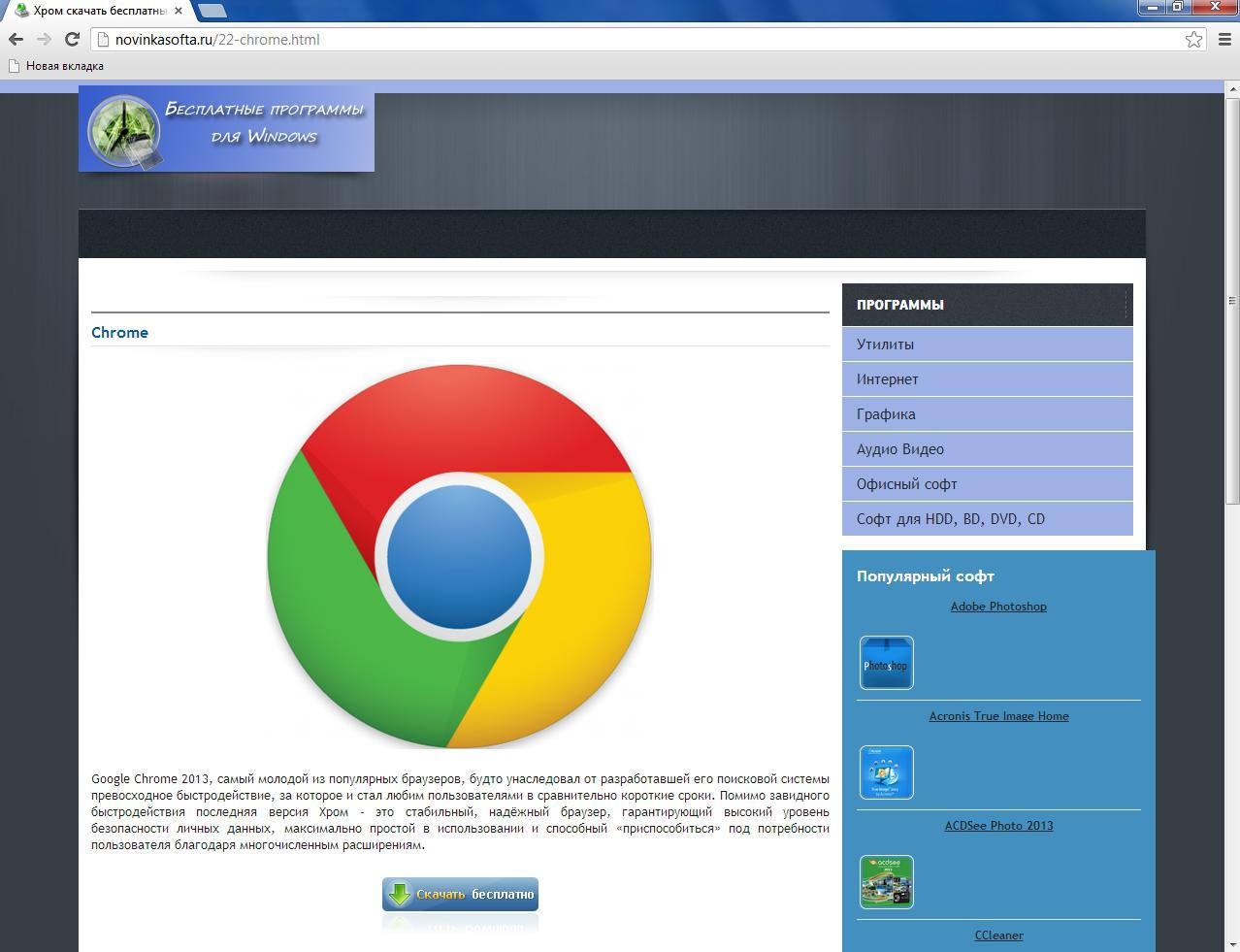Bookmark this page with the star icon
The image size is (1240, 952).
[x=1193, y=40]
